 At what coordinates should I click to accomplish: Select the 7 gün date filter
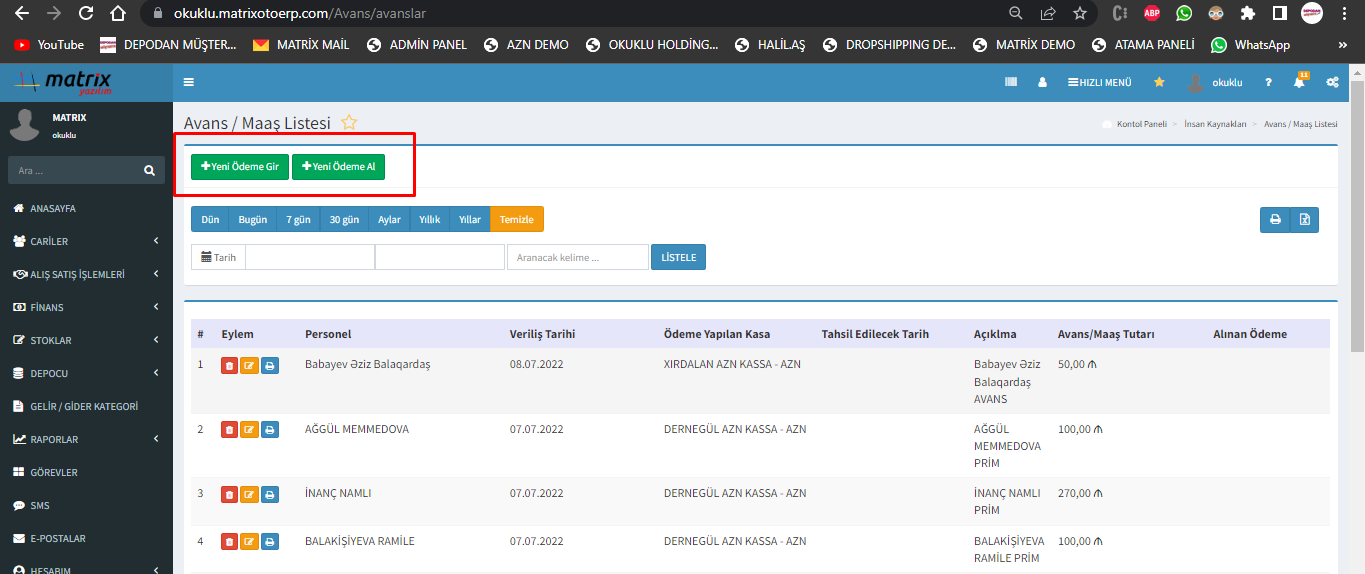[x=298, y=220]
